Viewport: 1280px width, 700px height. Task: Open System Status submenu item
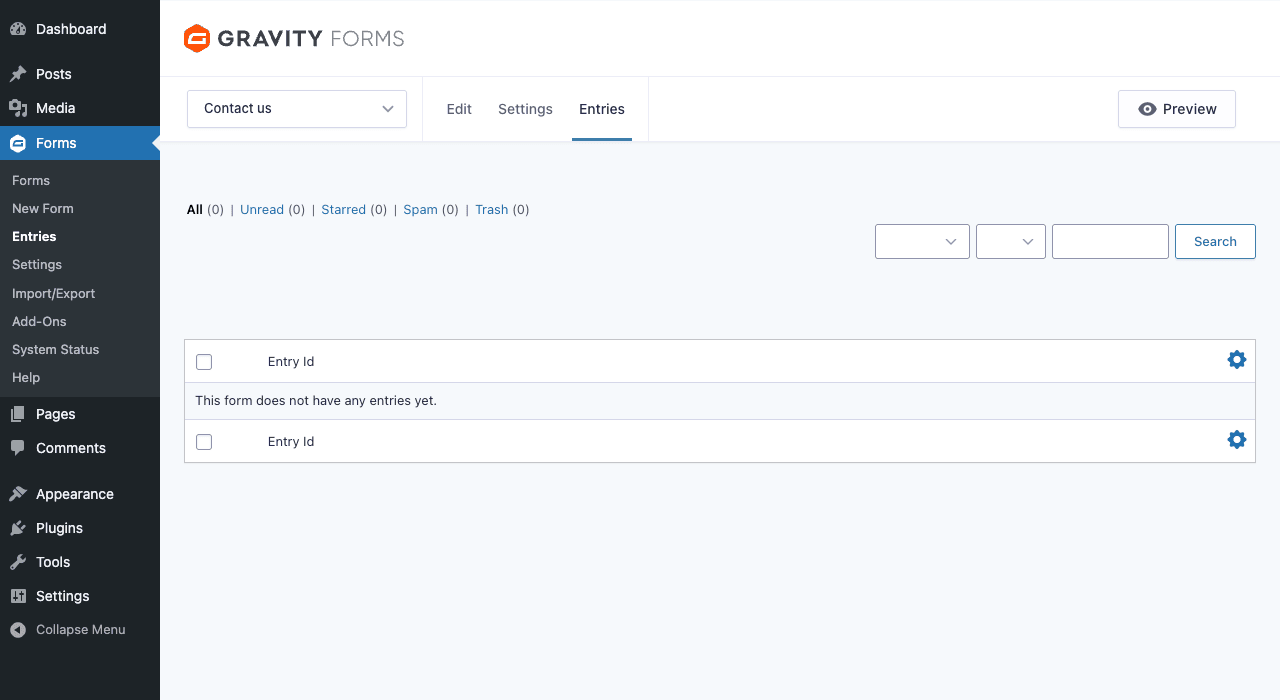(x=56, y=350)
